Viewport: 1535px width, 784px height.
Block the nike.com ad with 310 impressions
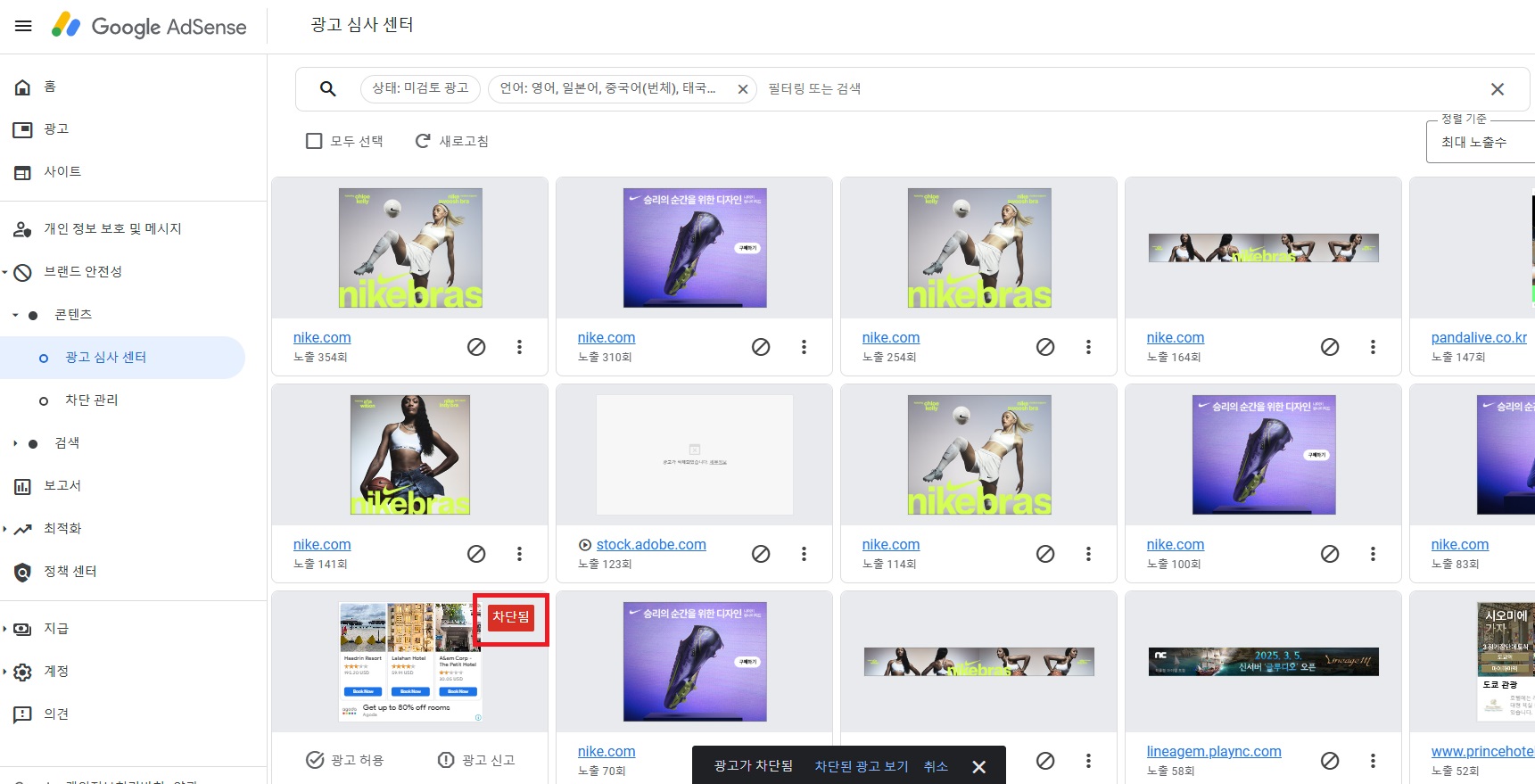coord(761,347)
